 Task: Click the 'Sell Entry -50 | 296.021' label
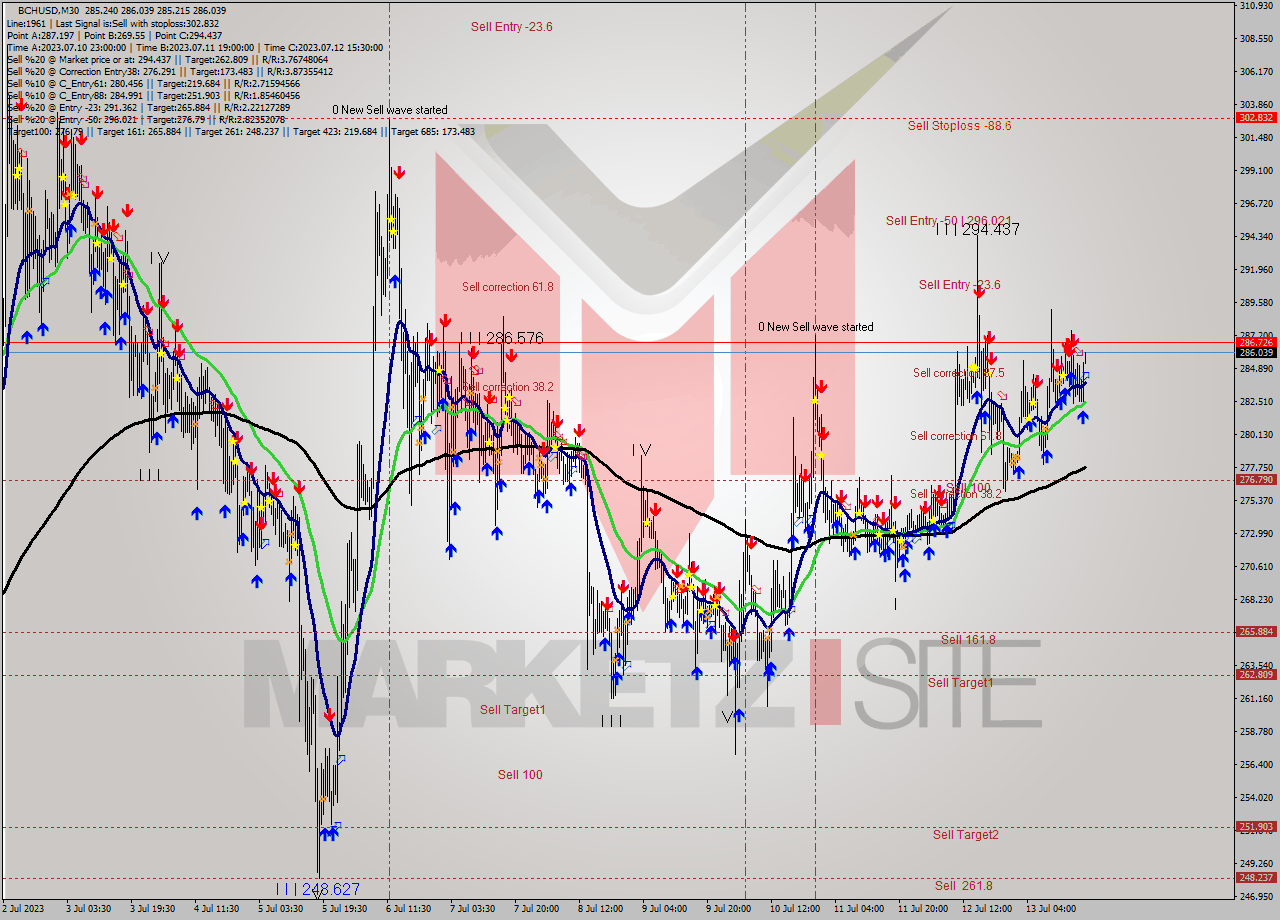point(948,221)
